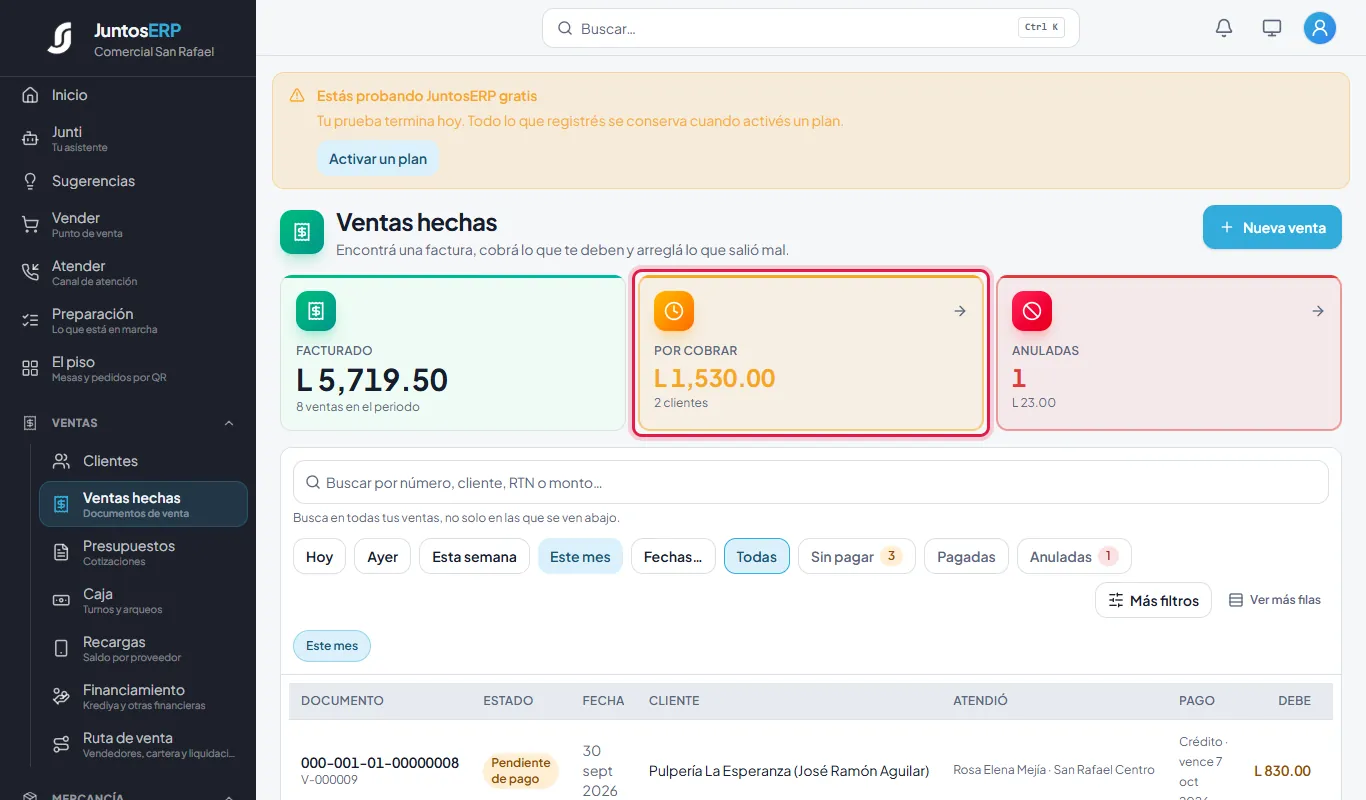
Task: Click the JuntosERP logo
Action: (60, 38)
